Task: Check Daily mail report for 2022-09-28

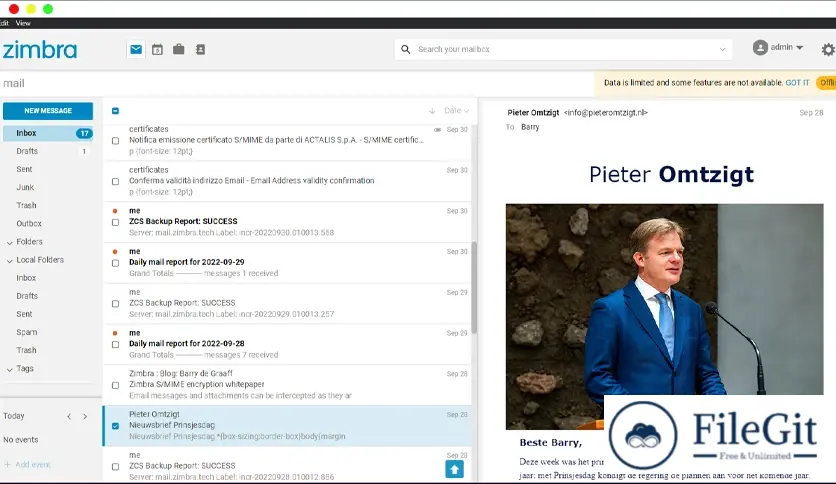Action: tap(115, 344)
